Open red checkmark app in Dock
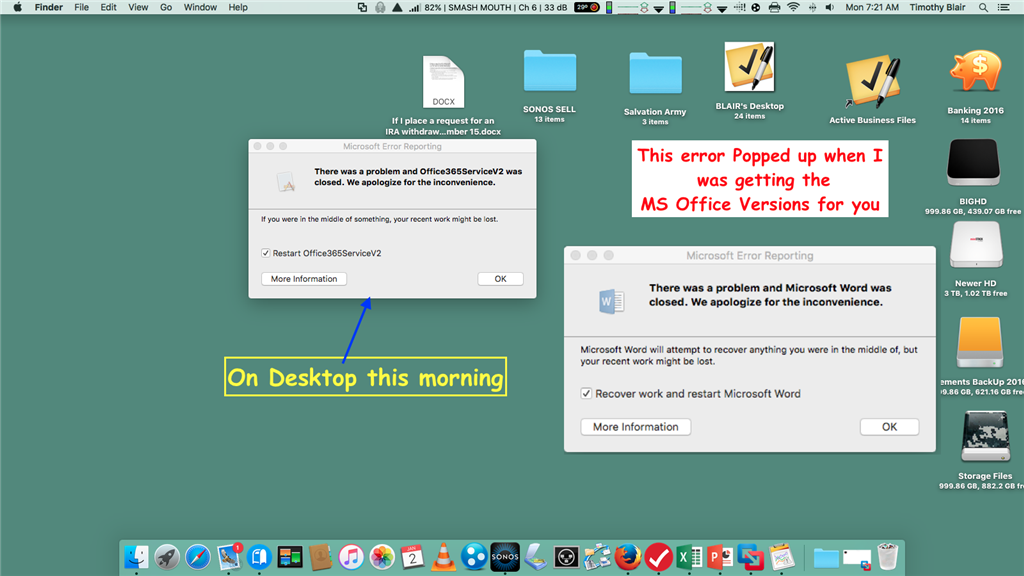 [x=658, y=557]
